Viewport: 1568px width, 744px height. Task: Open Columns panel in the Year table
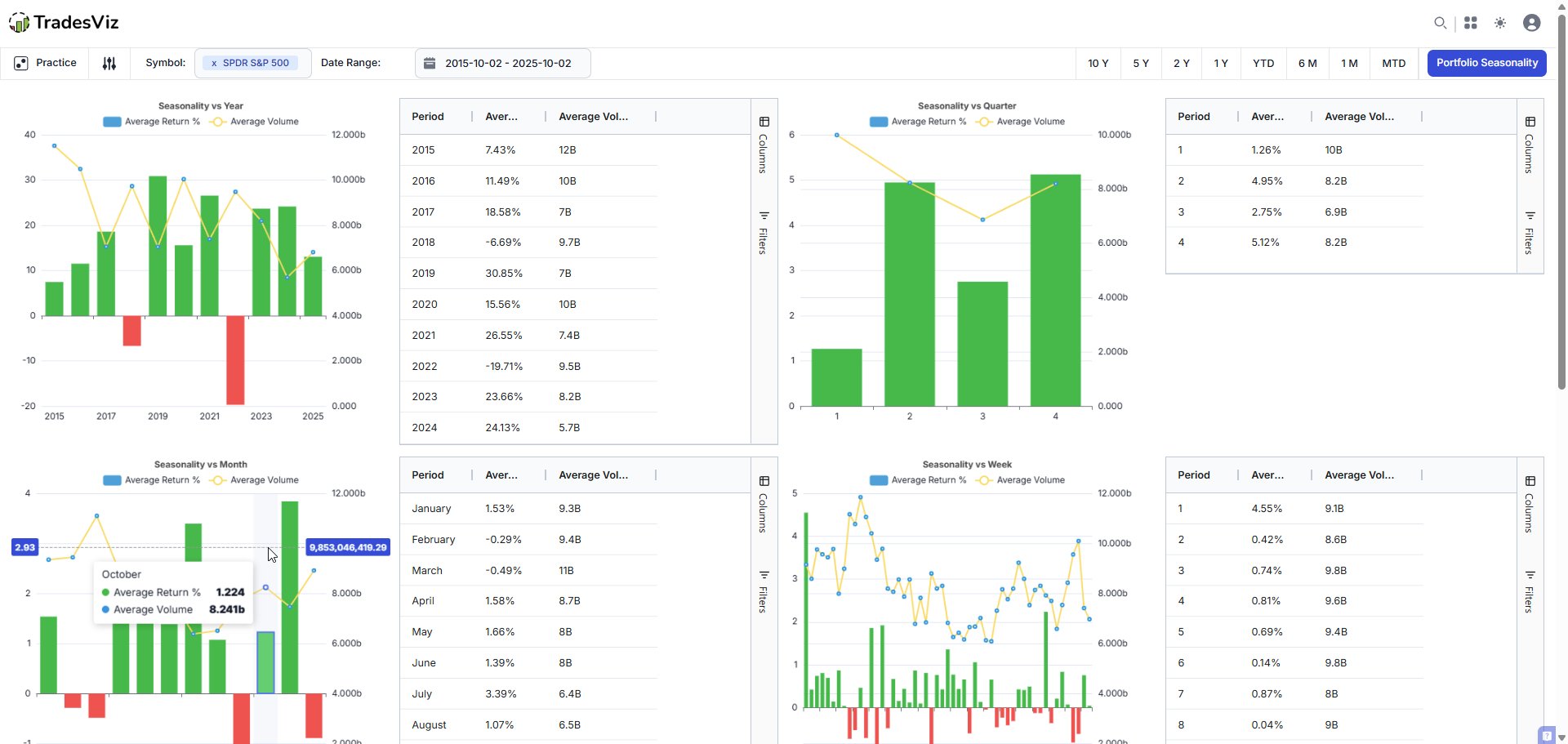click(x=764, y=145)
